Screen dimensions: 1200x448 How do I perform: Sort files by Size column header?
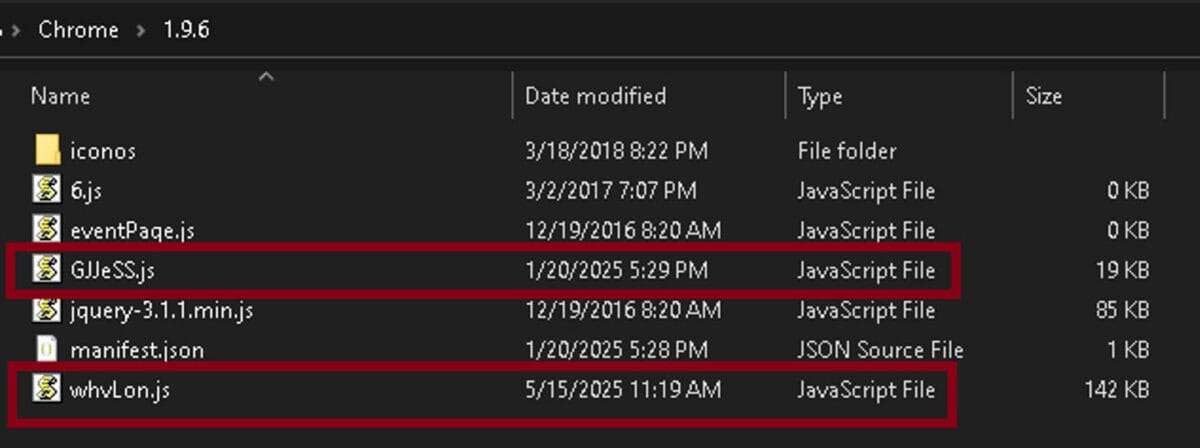(1044, 97)
